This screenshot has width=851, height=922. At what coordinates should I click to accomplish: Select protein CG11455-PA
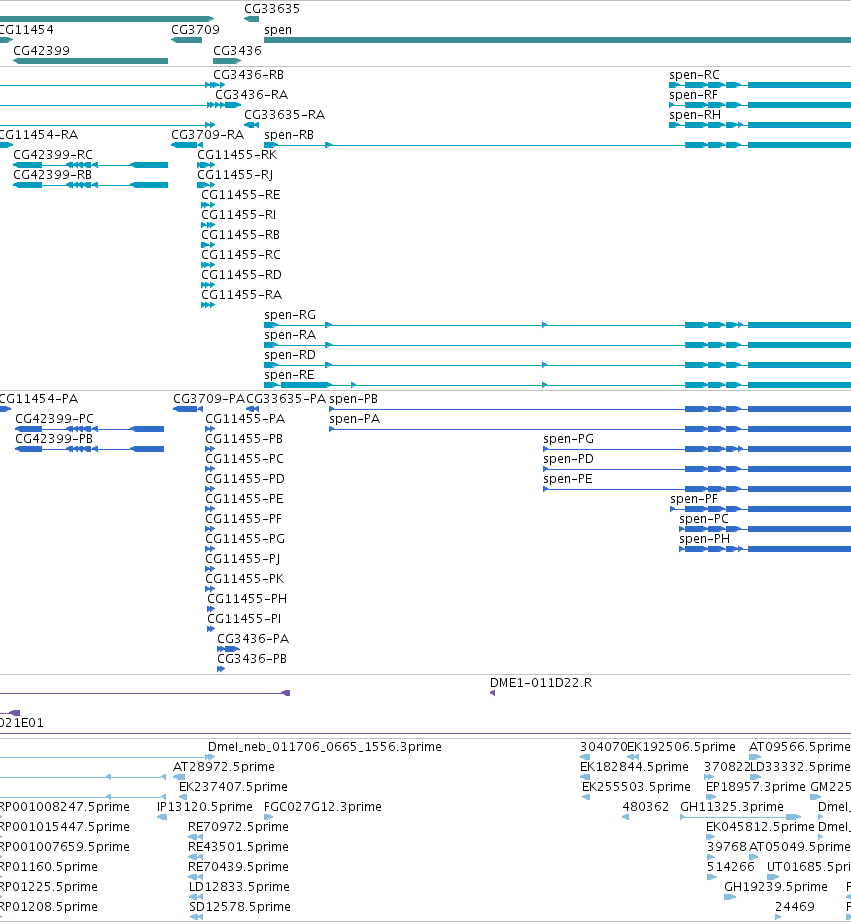(x=245, y=419)
